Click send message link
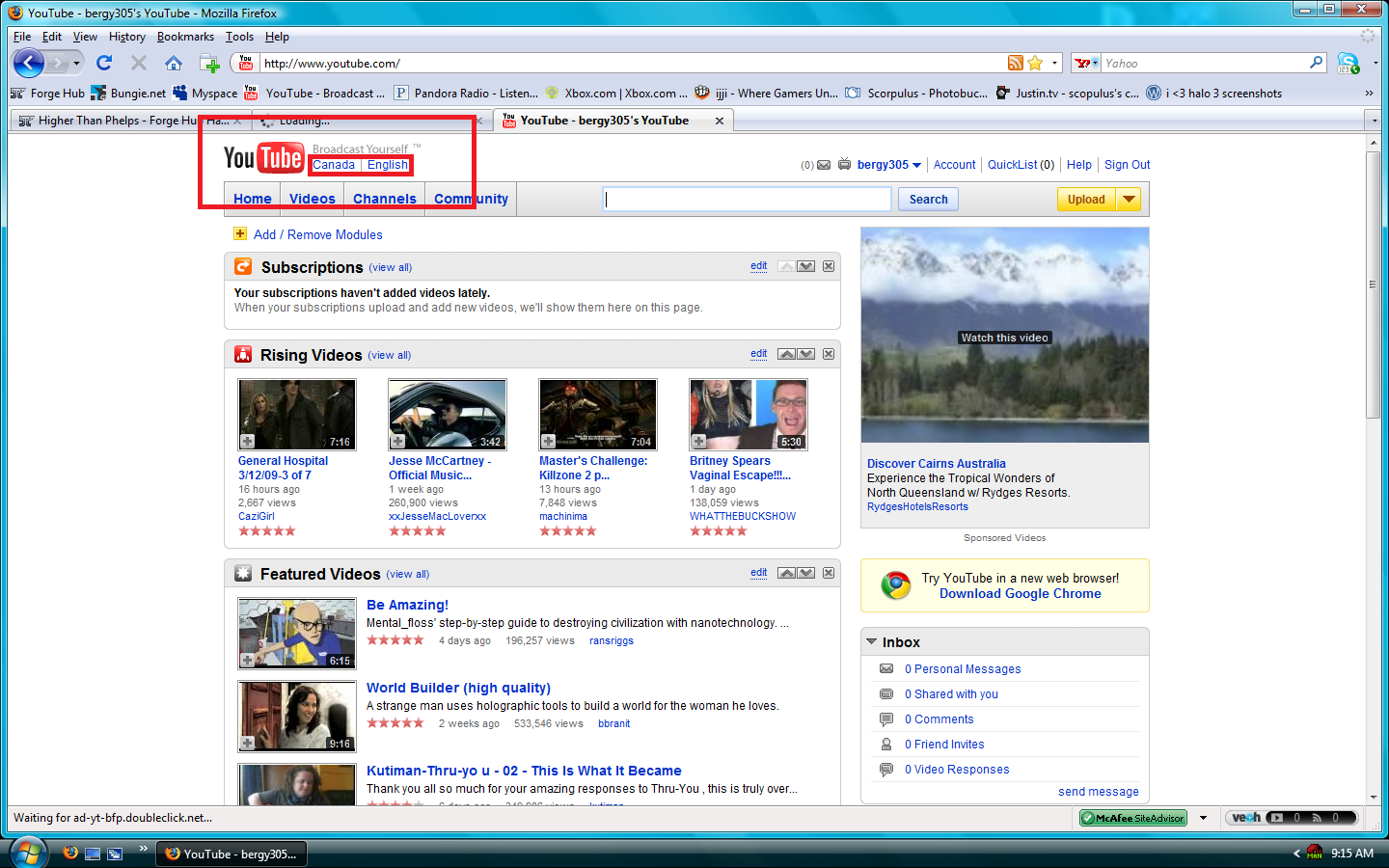 [1099, 792]
